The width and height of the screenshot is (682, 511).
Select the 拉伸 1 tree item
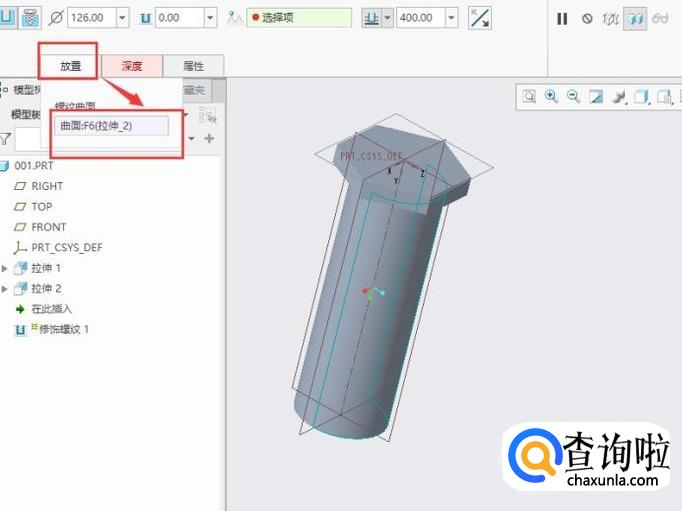46,268
